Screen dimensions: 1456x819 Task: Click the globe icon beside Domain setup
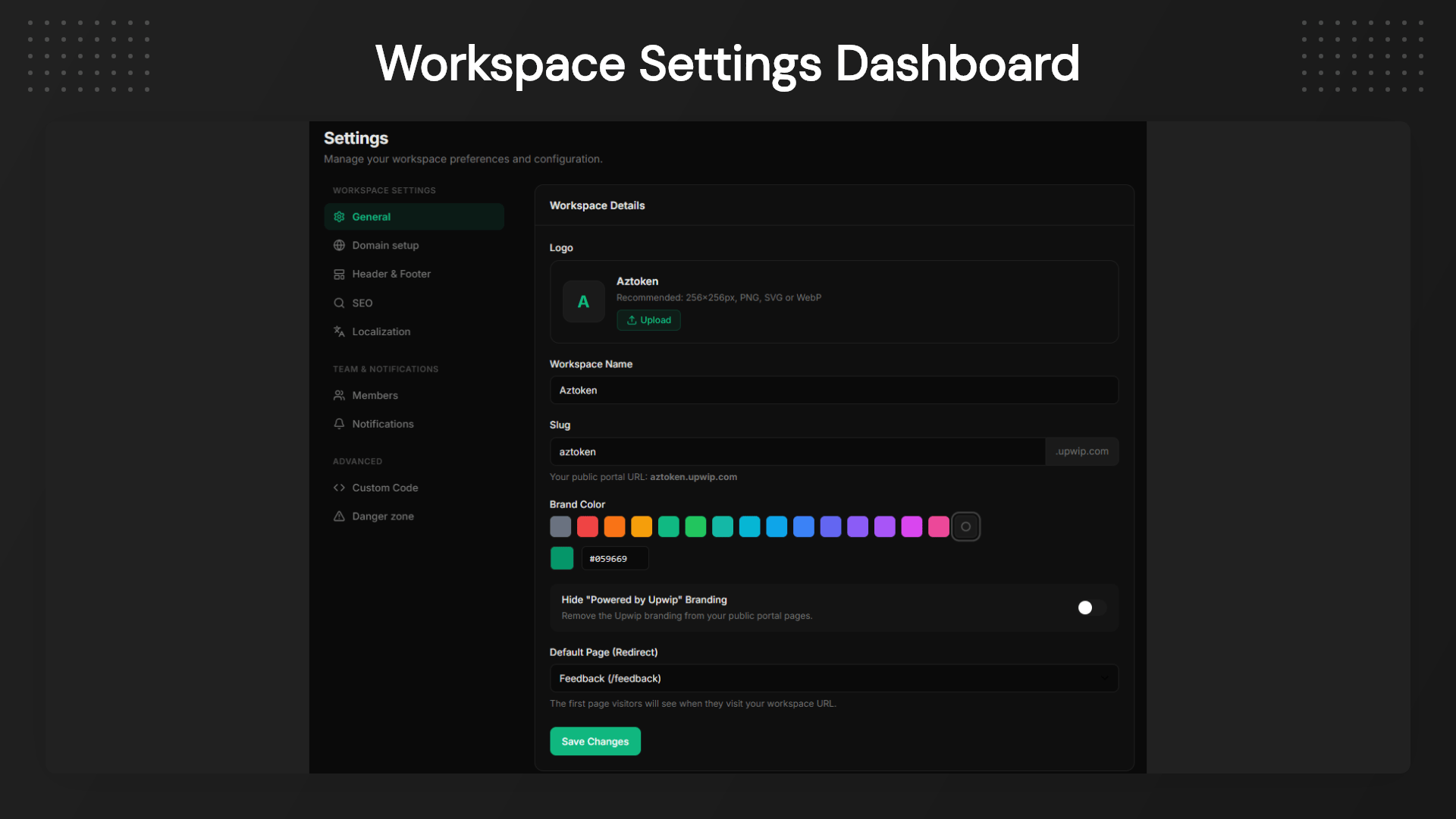339,246
